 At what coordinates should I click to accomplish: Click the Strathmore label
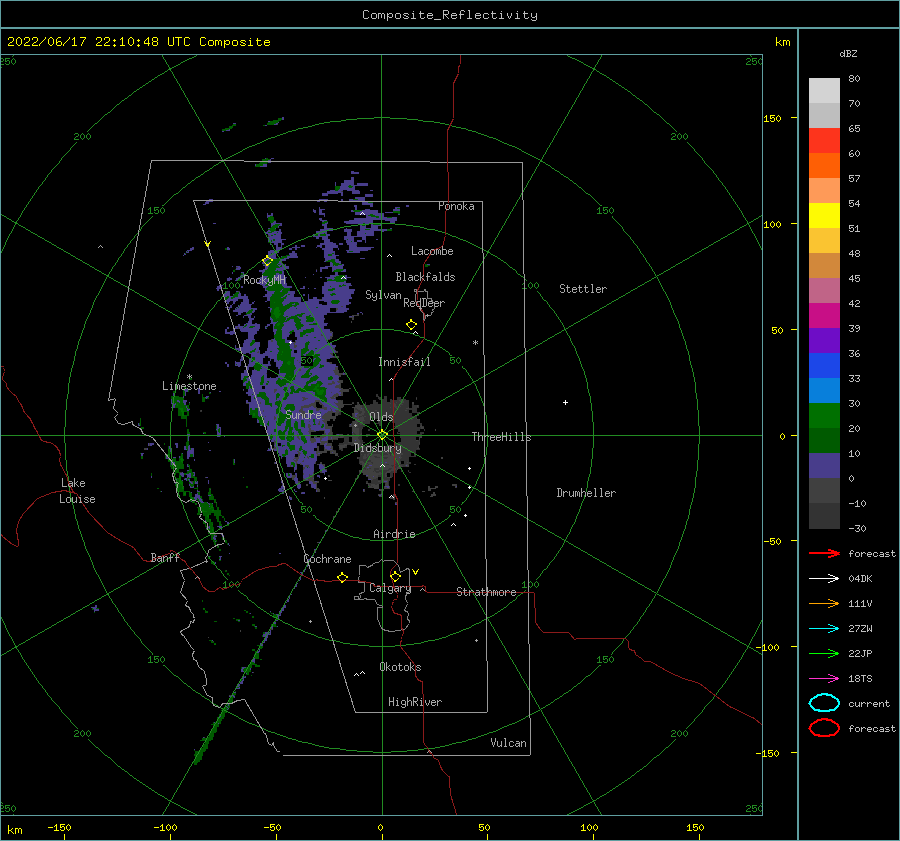click(x=486, y=592)
